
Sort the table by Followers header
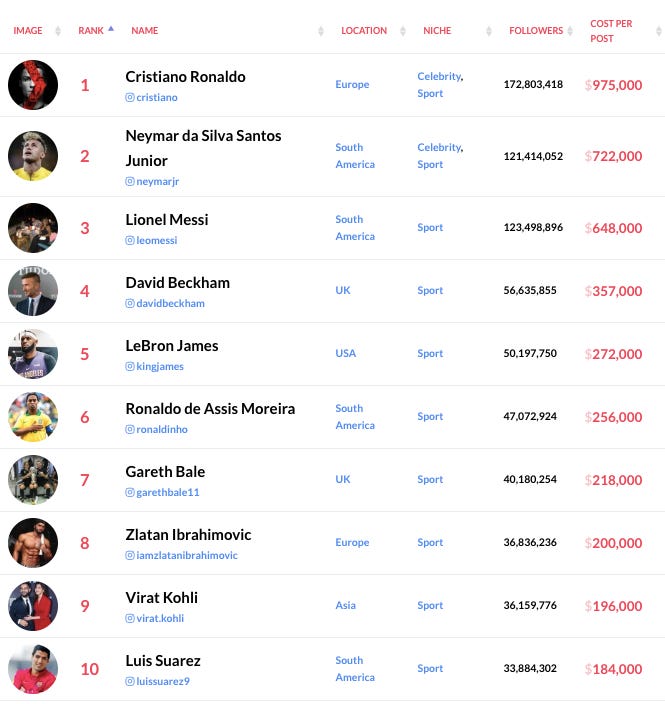tap(536, 31)
